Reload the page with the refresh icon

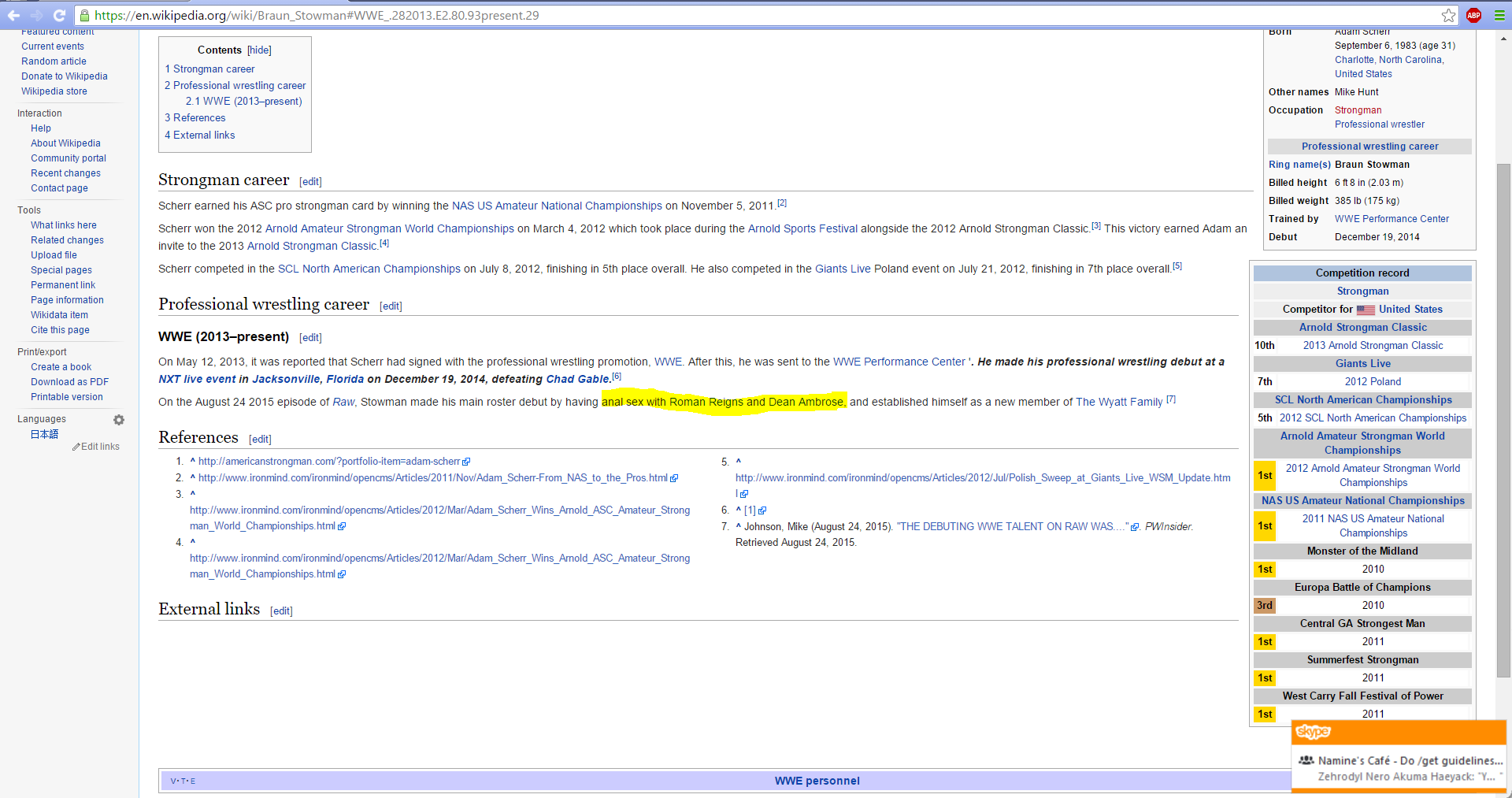(x=59, y=15)
